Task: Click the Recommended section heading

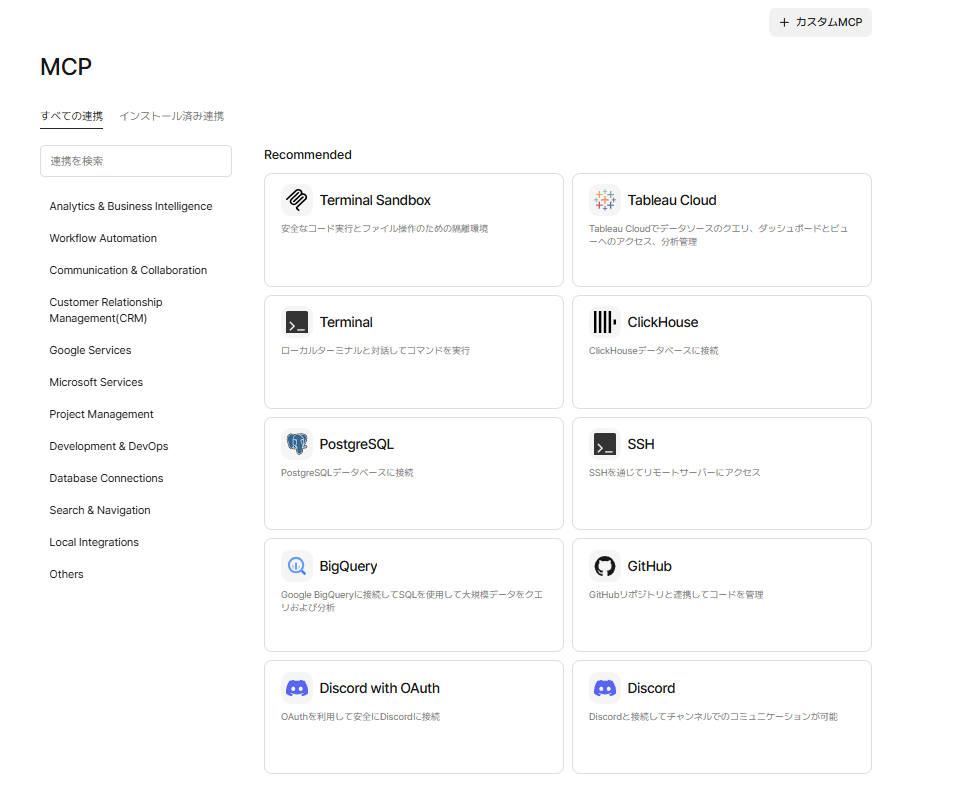Action: click(x=308, y=155)
